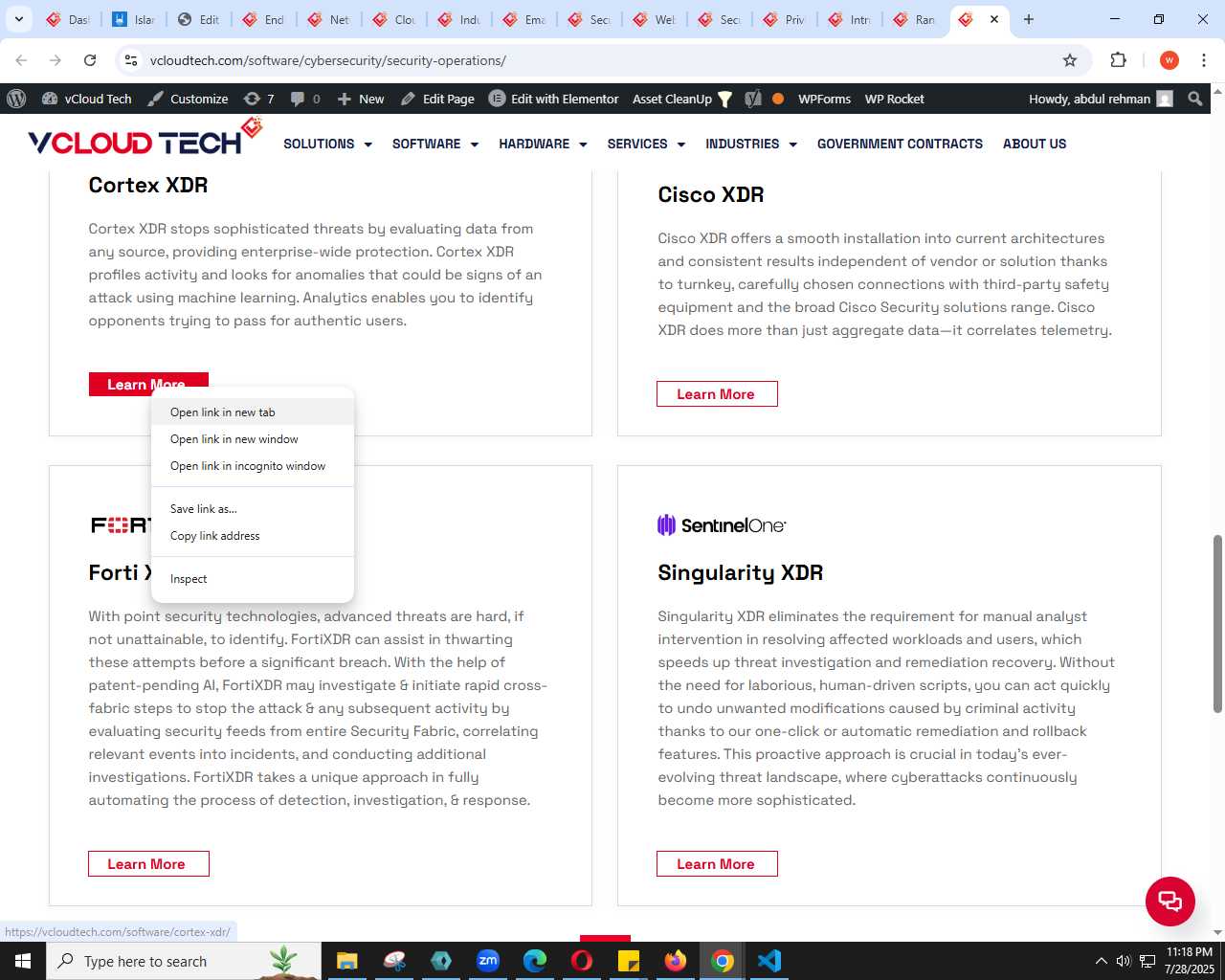Select Open link in incognito window
The width and height of the screenshot is (1225, 980).
[253, 466]
